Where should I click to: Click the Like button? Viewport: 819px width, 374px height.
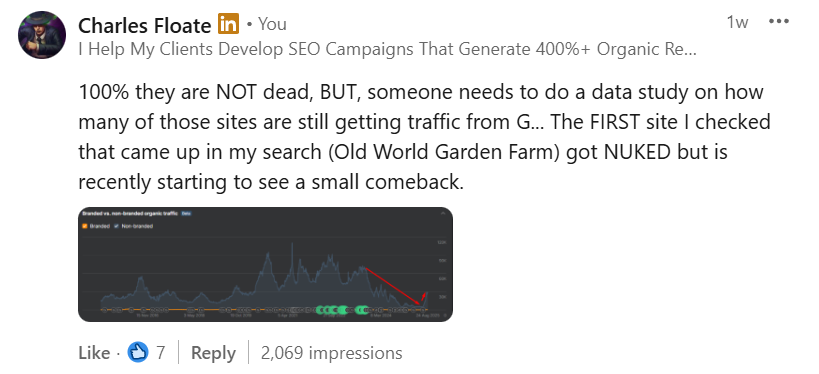[94, 353]
